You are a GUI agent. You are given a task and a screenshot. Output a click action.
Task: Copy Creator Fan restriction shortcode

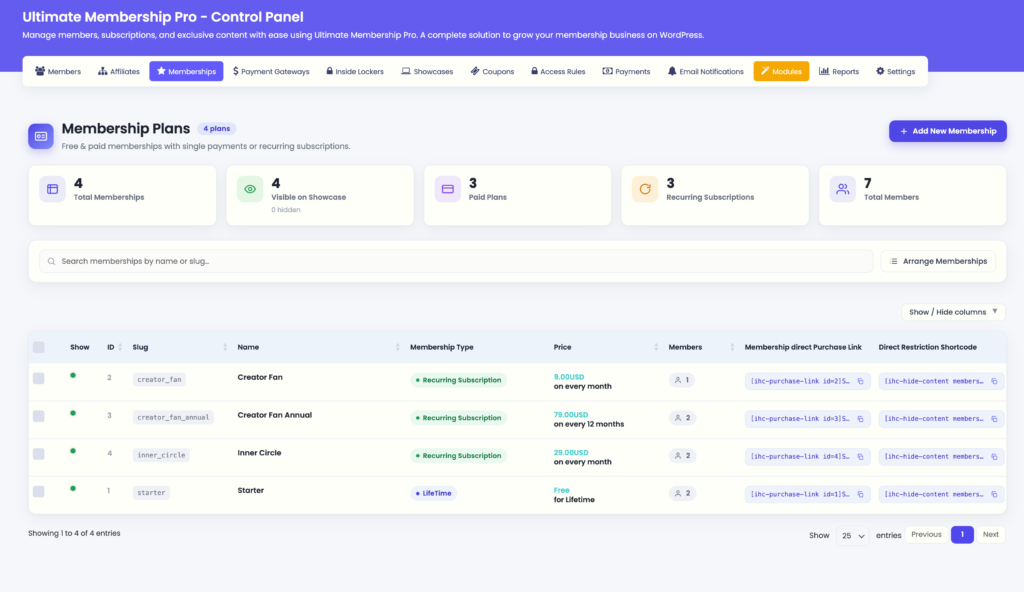(994, 381)
